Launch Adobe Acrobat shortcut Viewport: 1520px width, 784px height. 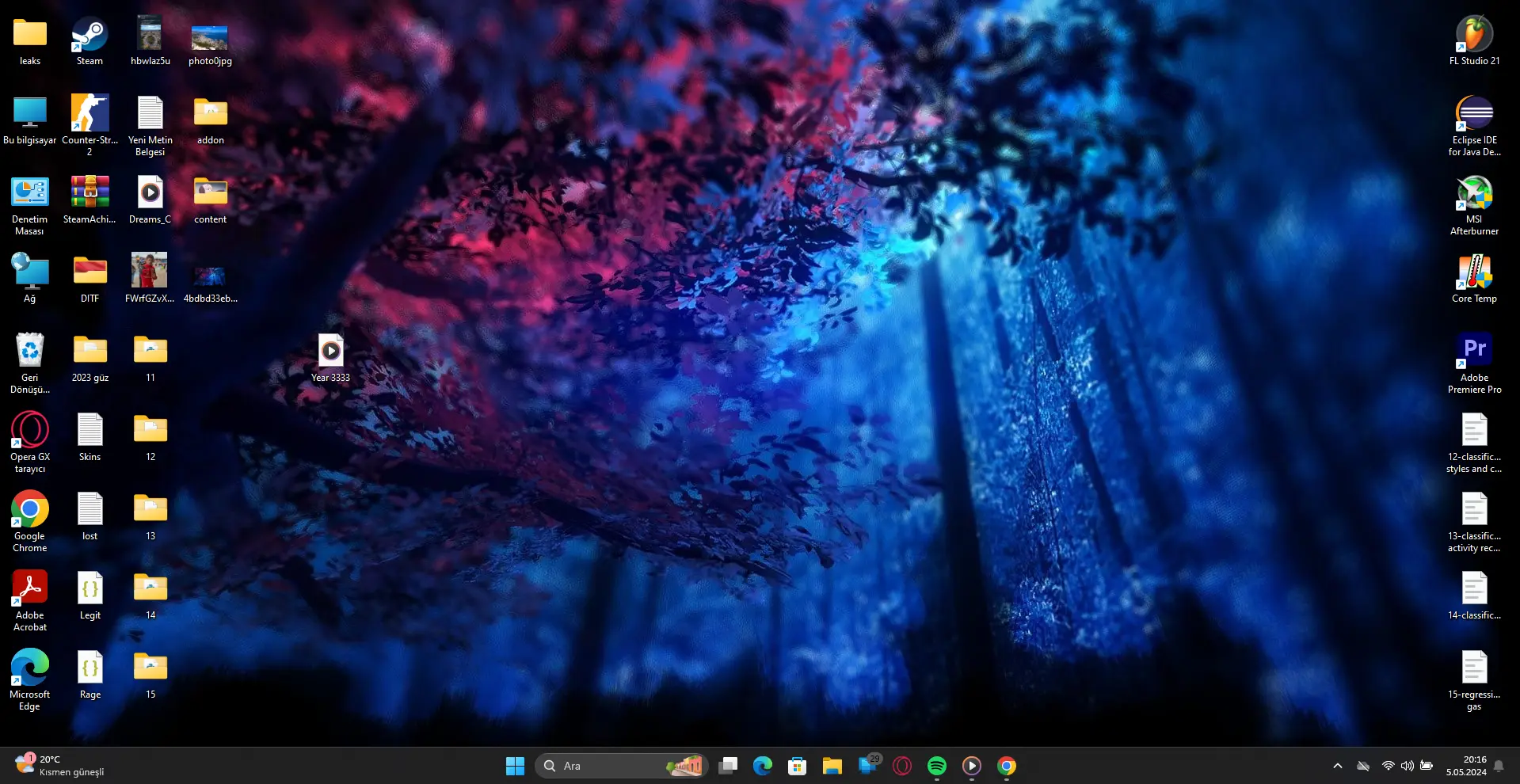30,601
